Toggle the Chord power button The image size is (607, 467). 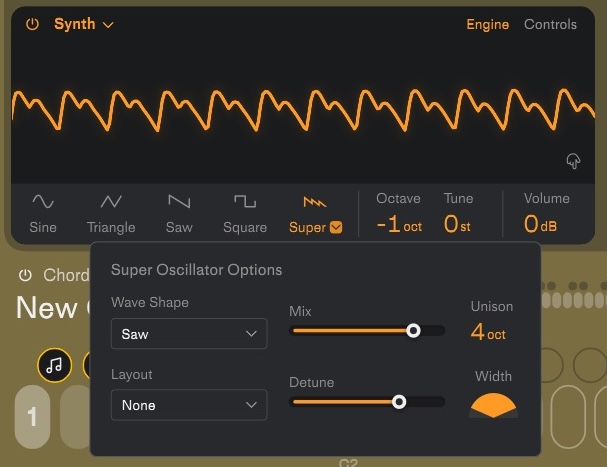[x=25, y=275]
